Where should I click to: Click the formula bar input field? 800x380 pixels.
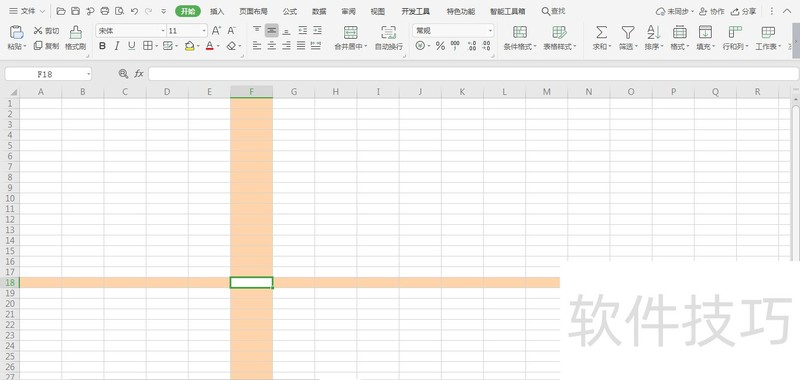[473, 74]
